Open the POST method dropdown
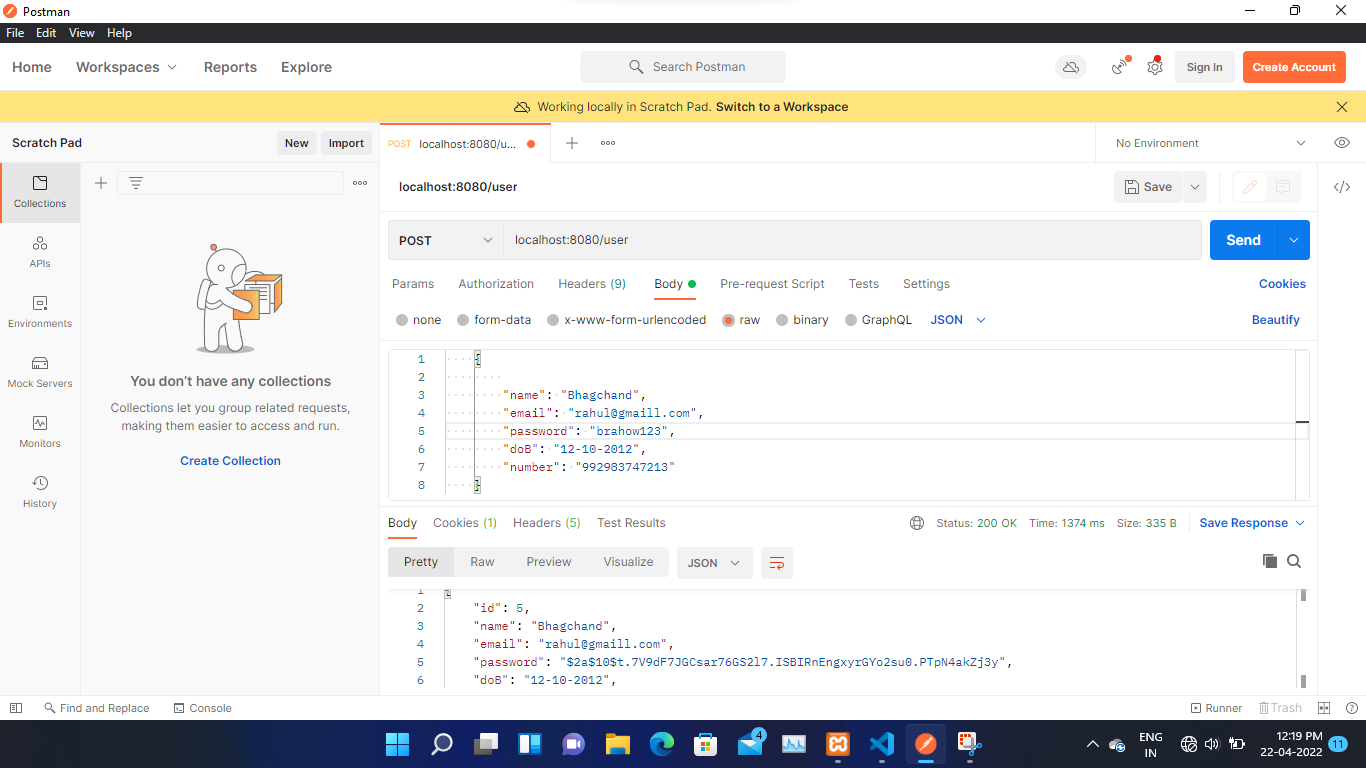This screenshot has height=768, width=1366. (x=444, y=240)
